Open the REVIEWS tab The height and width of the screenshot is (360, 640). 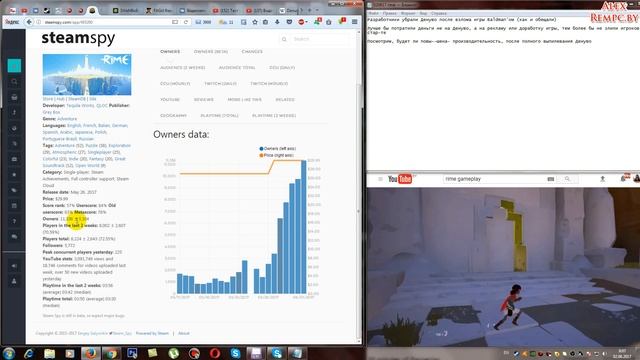(x=204, y=100)
